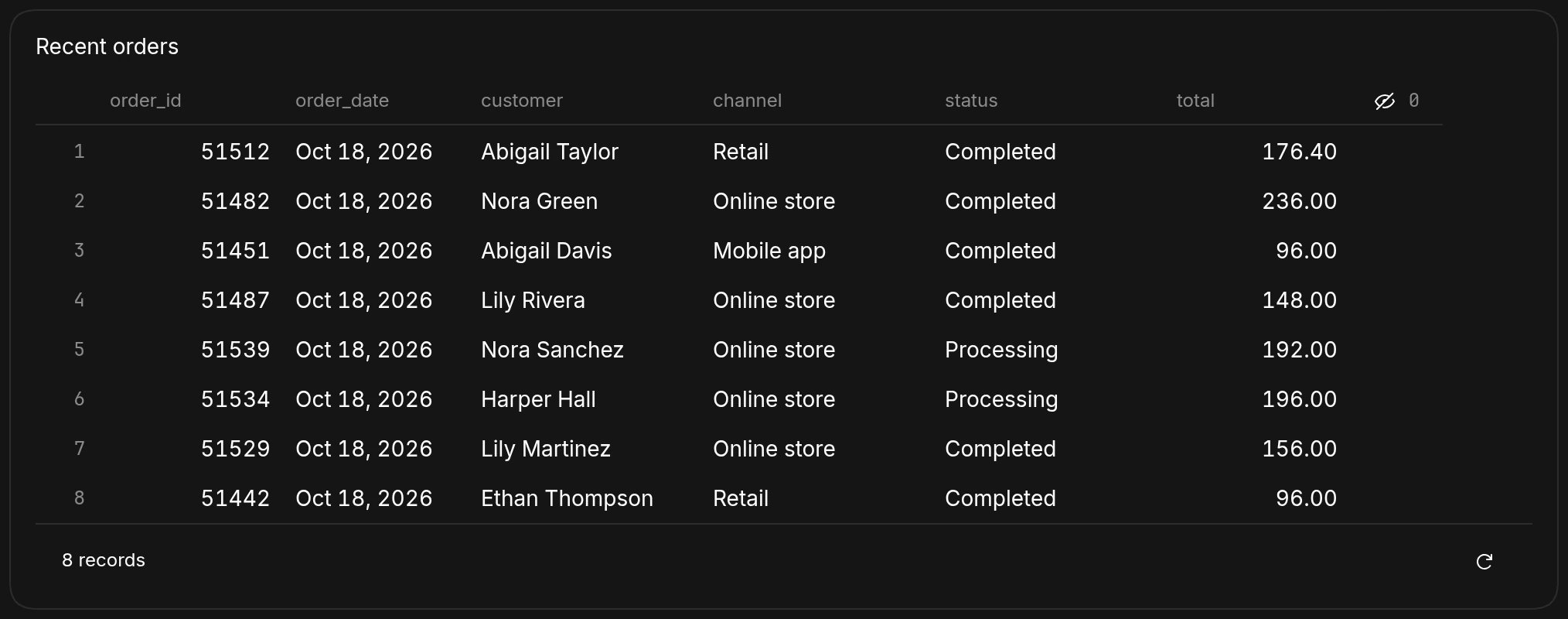The image size is (1568, 619).
Task: Click the total value 192.00
Action: [x=1299, y=350]
